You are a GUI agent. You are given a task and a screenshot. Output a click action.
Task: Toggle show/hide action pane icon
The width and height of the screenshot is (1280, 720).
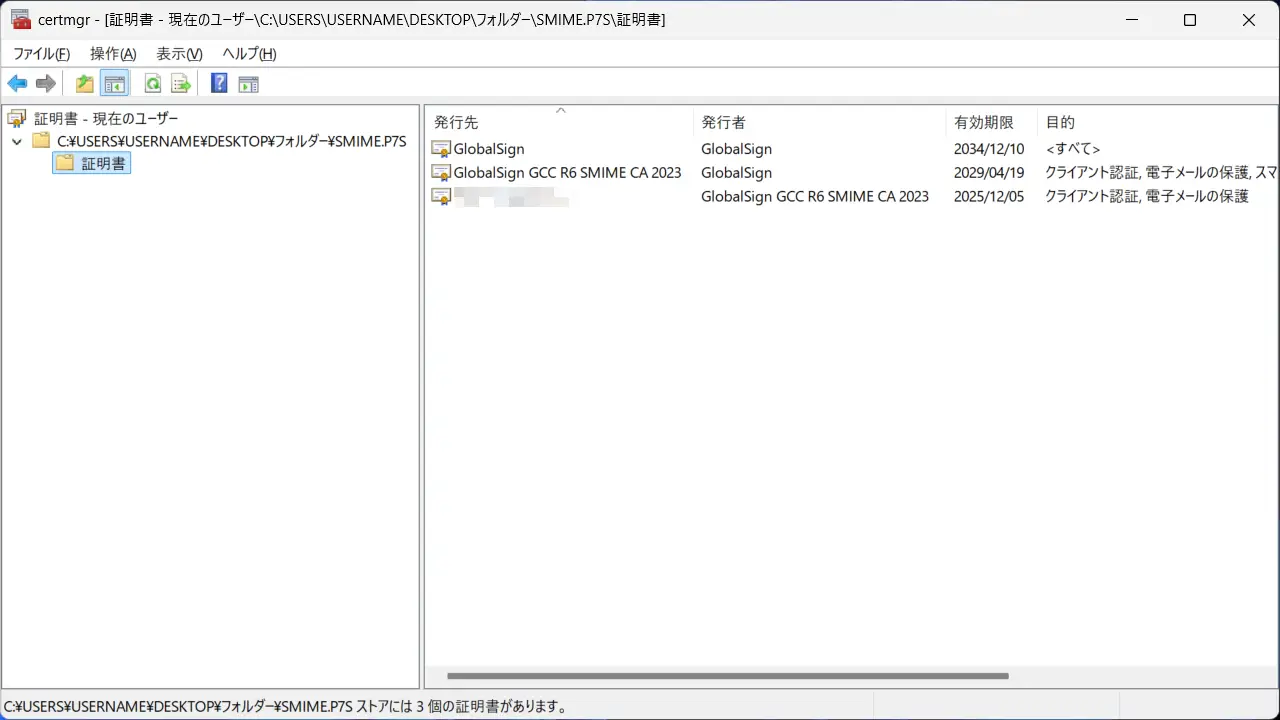click(x=248, y=84)
